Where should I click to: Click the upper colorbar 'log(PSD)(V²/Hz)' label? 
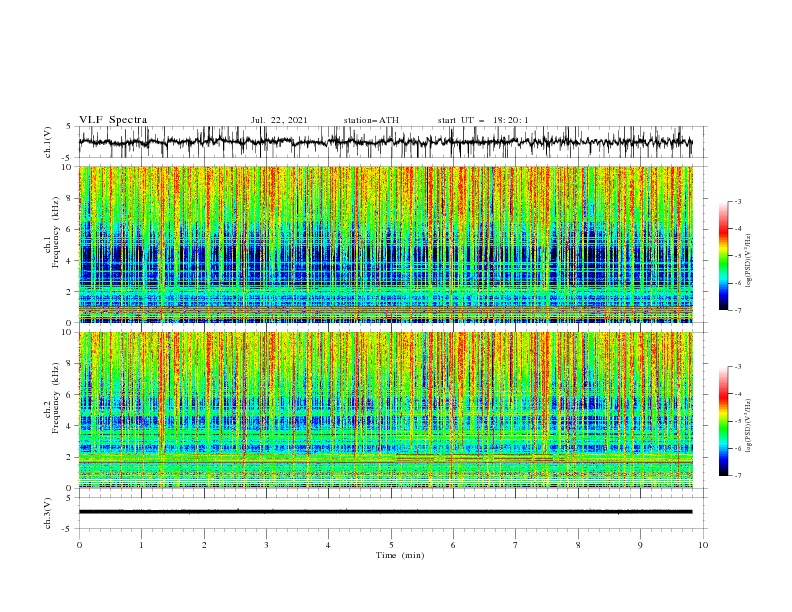coord(749,261)
